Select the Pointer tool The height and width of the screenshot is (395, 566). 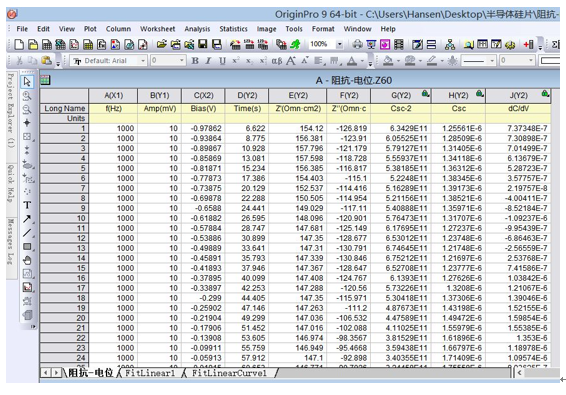pyautogui.click(x=27, y=82)
